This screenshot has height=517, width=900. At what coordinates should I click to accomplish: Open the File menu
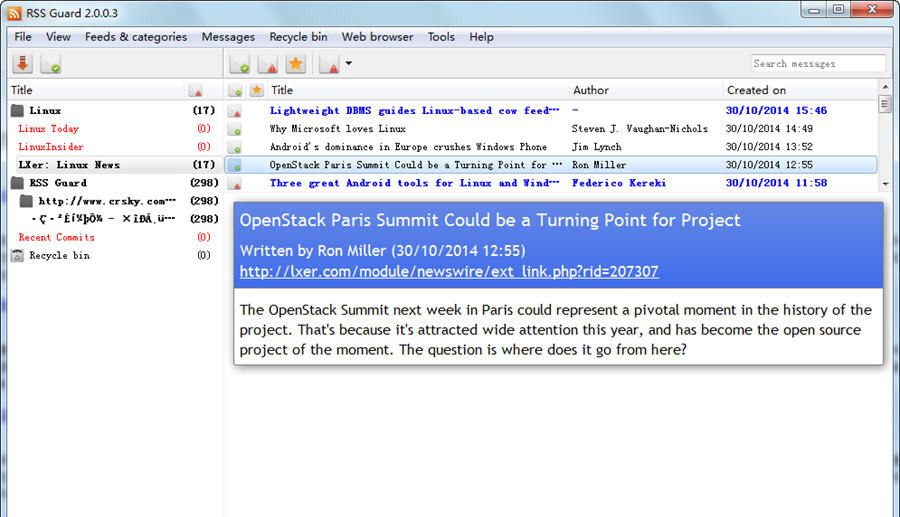pyautogui.click(x=23, y=37)
